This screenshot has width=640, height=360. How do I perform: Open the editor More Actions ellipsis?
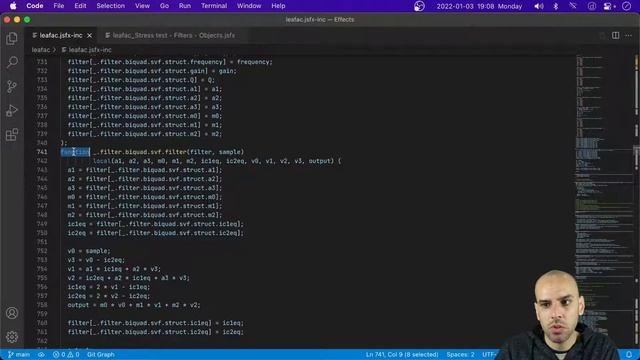628,36
